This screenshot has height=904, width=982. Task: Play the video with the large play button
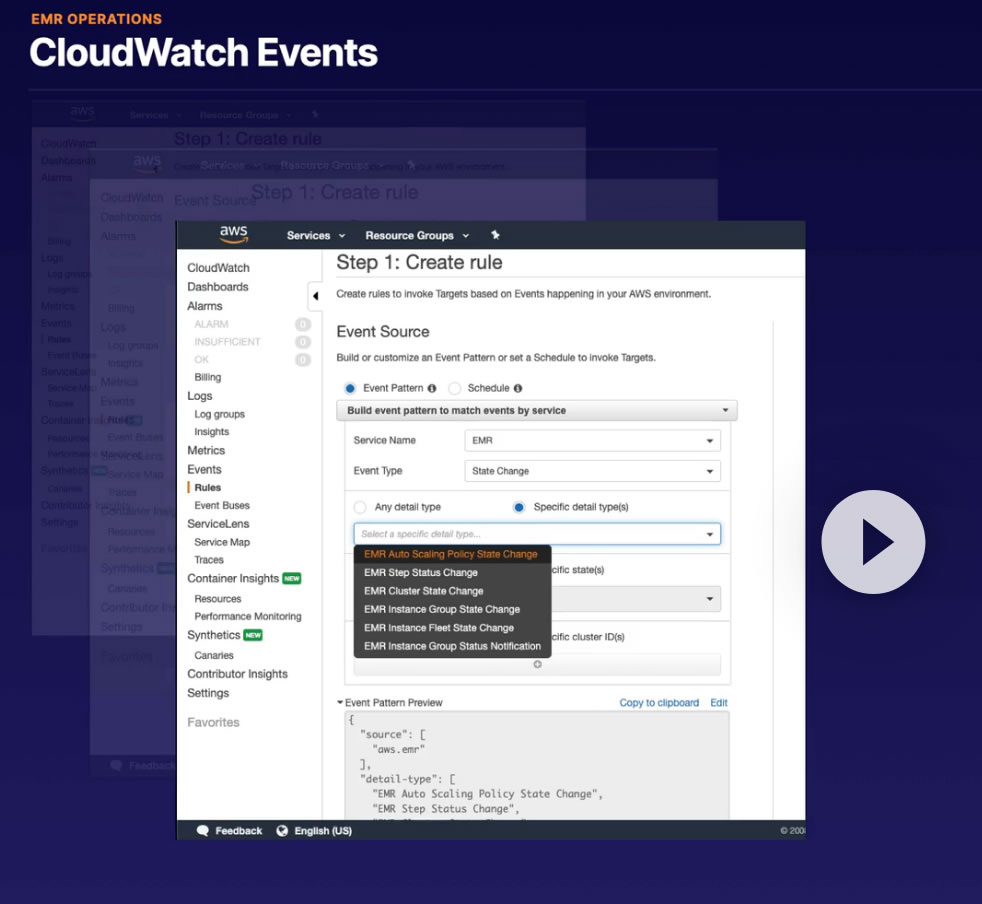point(873,542)
